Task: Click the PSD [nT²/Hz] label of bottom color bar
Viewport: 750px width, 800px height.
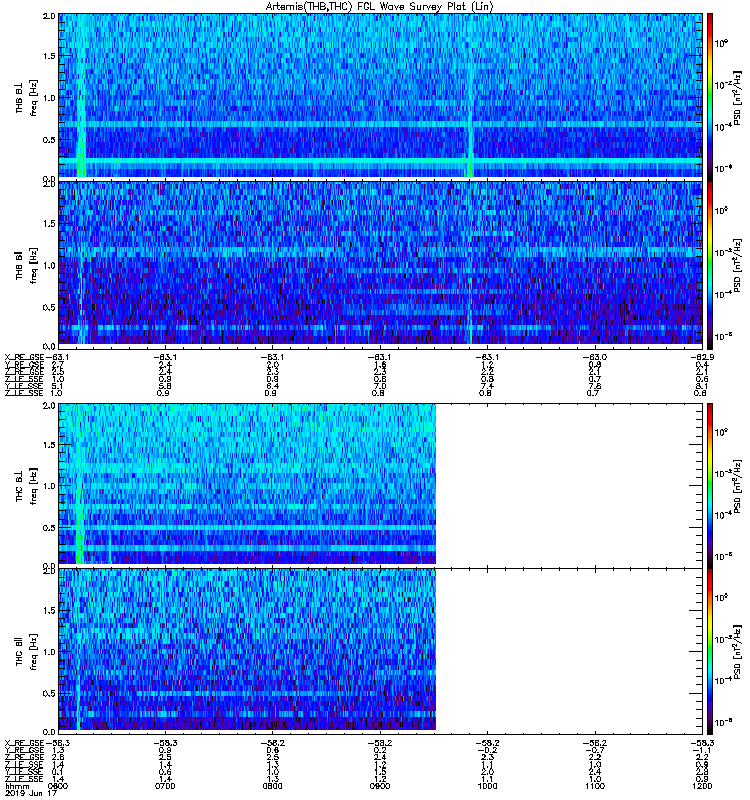Action: tap(737, 652)
